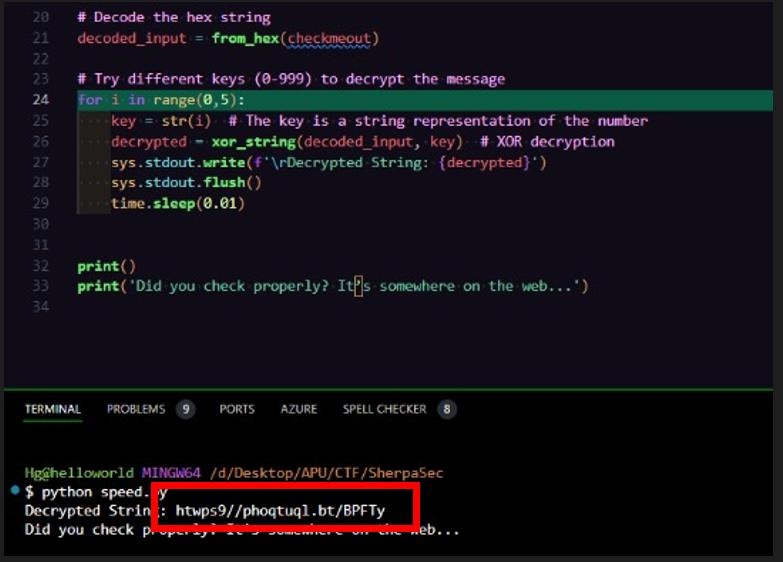This screenshot has height=562, width=783.
Task: Open the AZURE panel tab
Action: (299, 409)
